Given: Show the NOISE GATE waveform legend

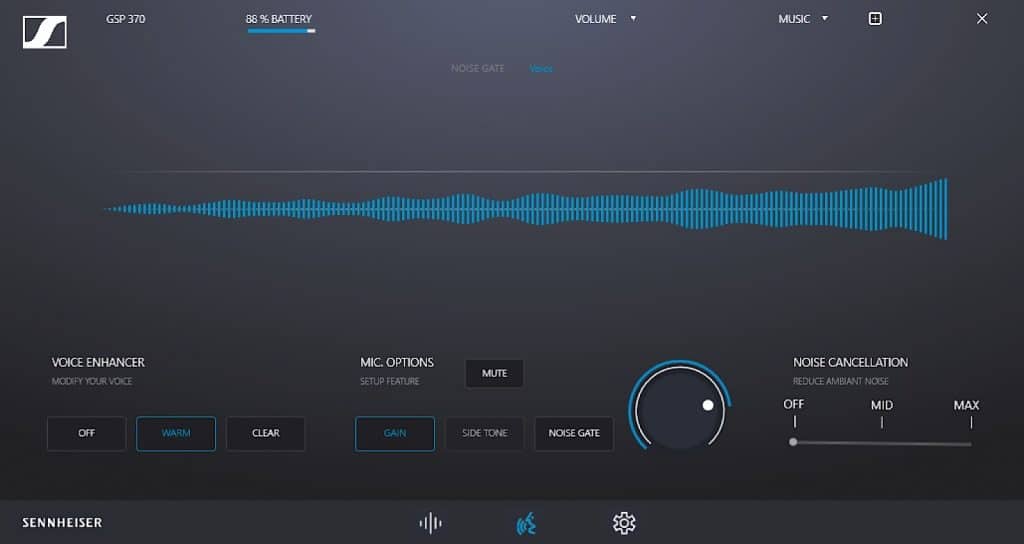Looking at the screenshot, I should click(x=477, y=69).
